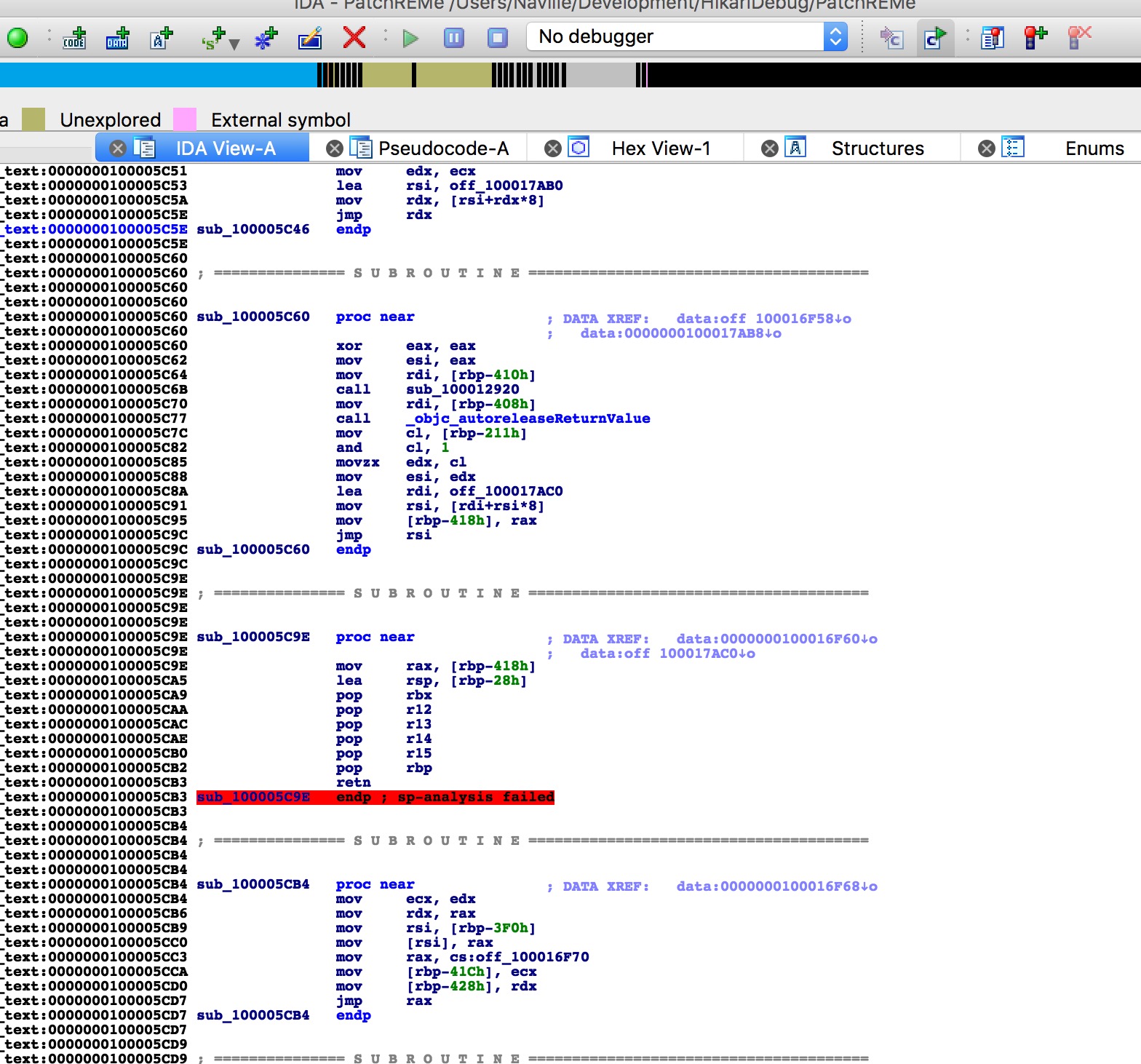
Task: Open the breakpoint list icon
Action: pos(992,38)
